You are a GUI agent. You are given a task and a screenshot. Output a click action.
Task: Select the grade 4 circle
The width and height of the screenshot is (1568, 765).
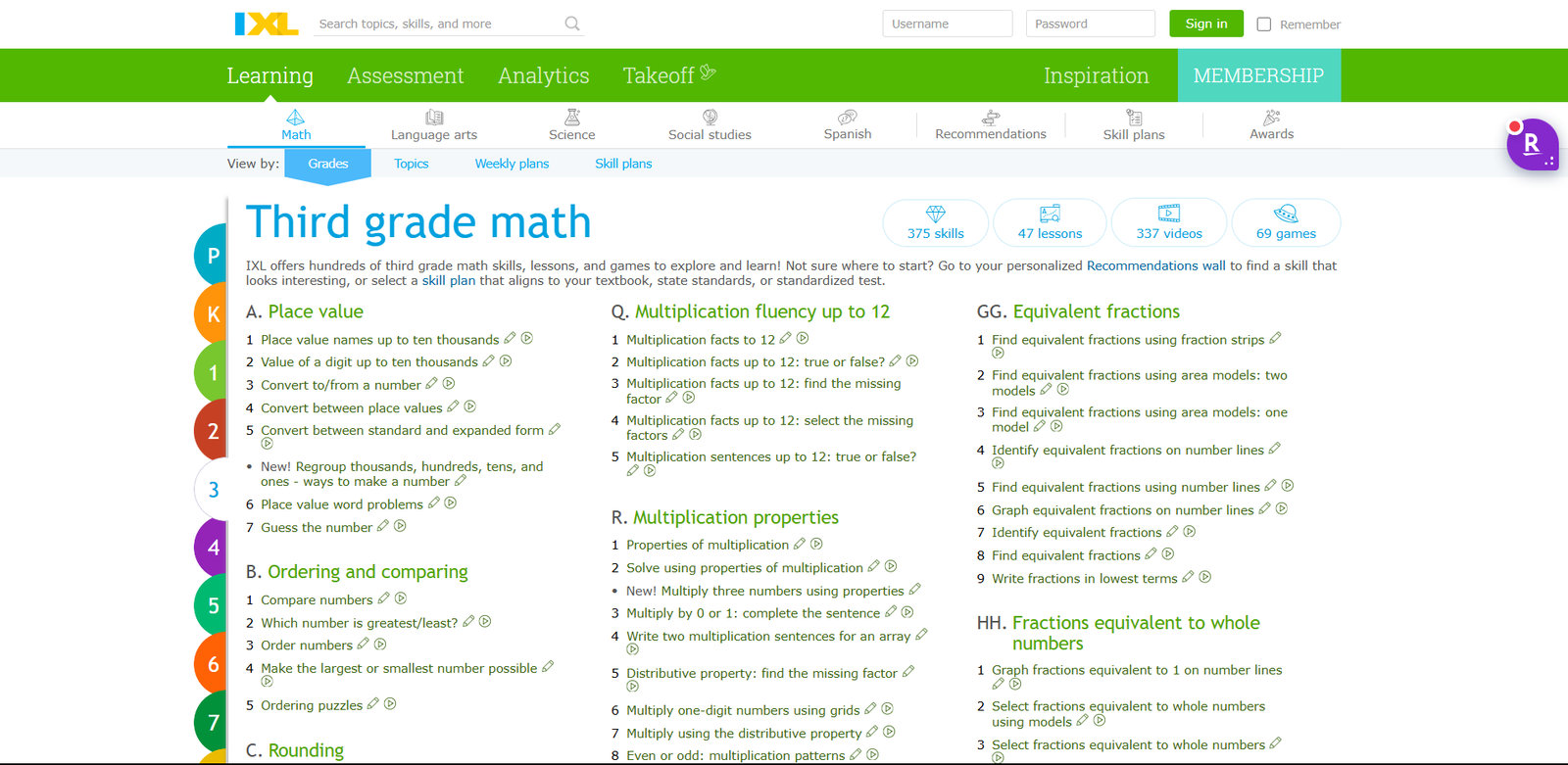pyautogui.click(x=212, y=548)
